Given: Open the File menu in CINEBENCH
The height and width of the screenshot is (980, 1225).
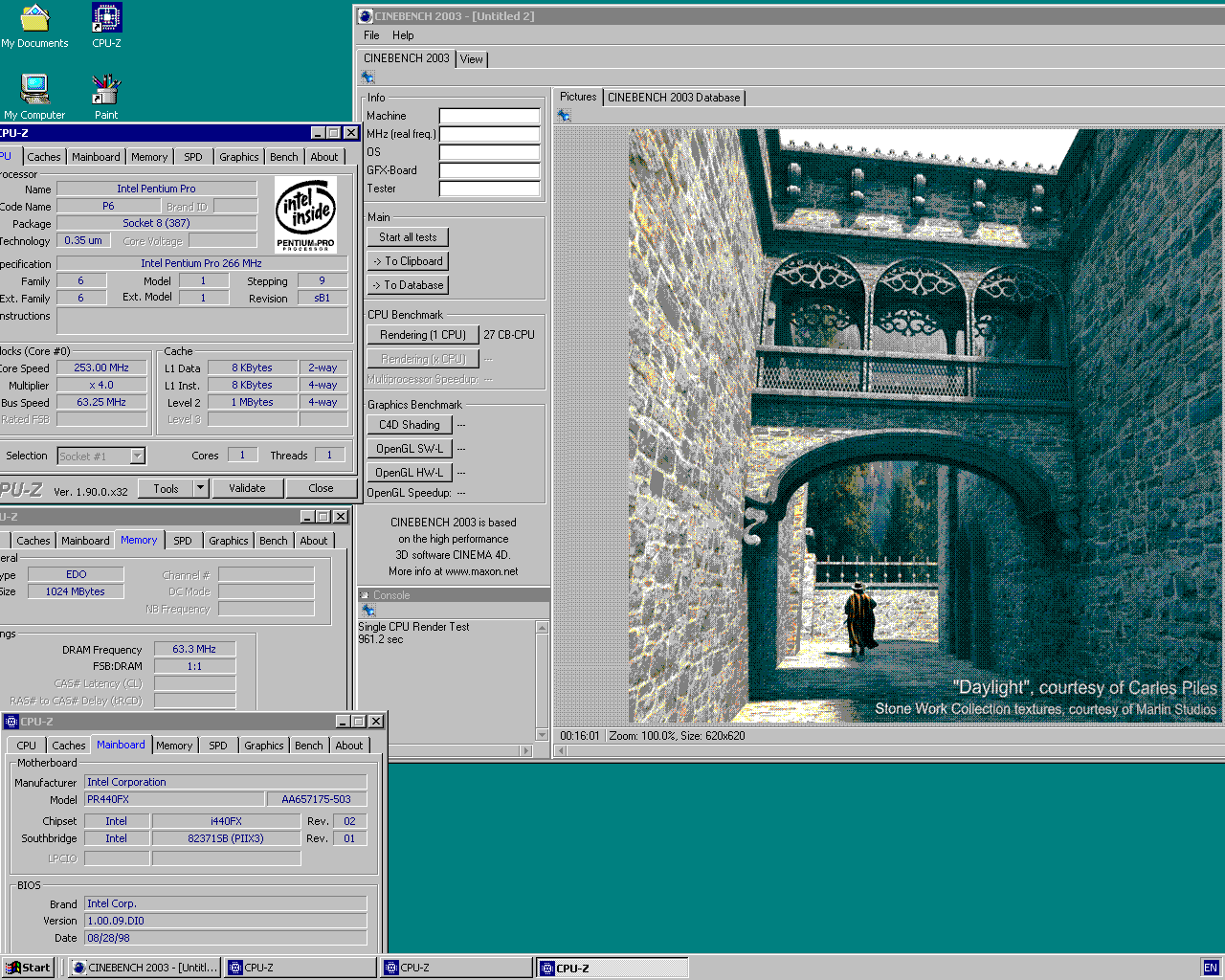Looking at the screenshot, I should [371, 35].
